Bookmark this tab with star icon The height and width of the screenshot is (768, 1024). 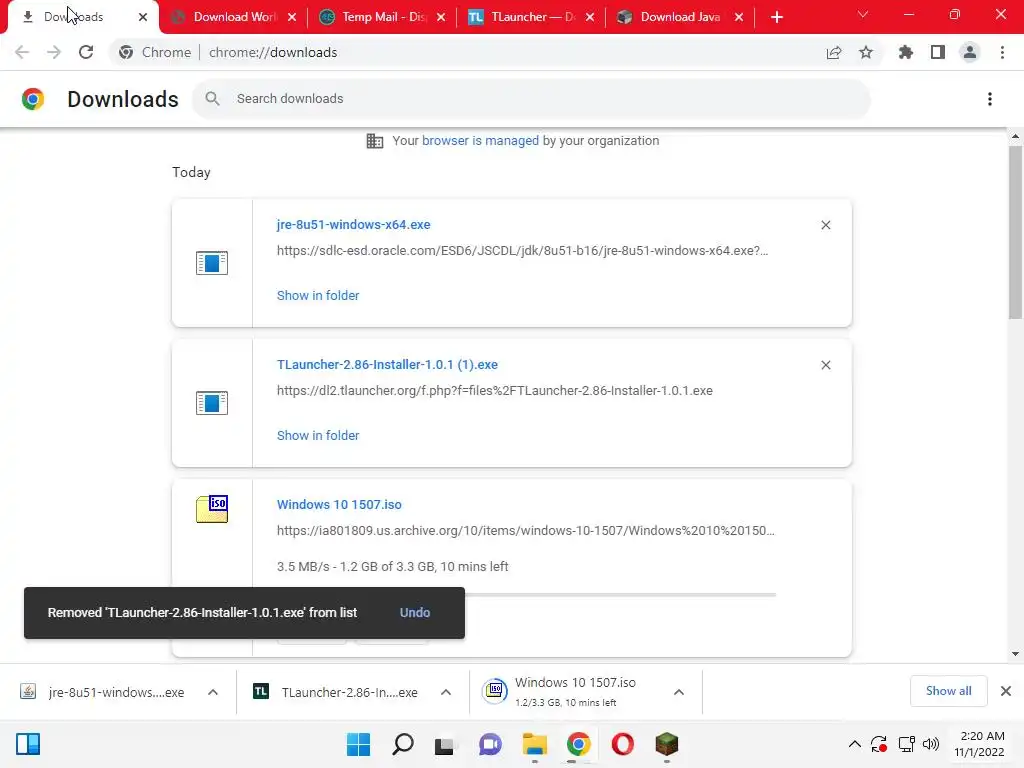click(866, 52)
